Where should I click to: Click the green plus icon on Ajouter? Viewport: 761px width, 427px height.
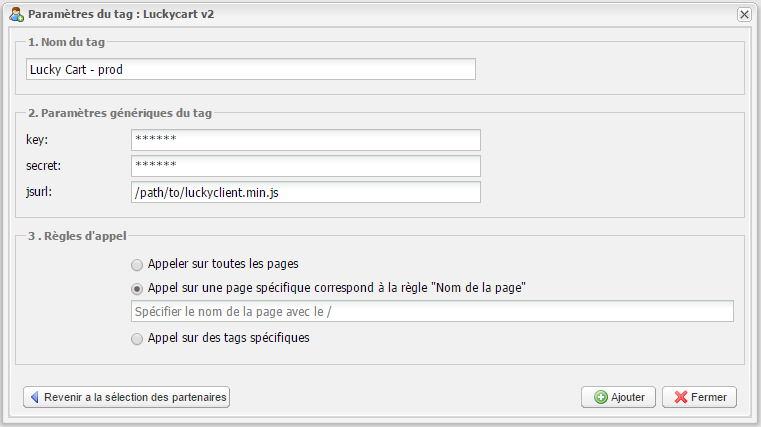tap(600, 397)
